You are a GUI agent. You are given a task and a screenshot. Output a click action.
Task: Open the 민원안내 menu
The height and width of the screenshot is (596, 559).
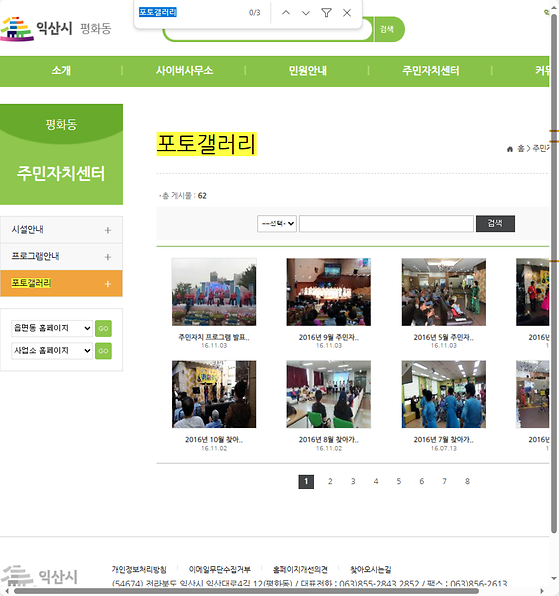coord(307,71)
